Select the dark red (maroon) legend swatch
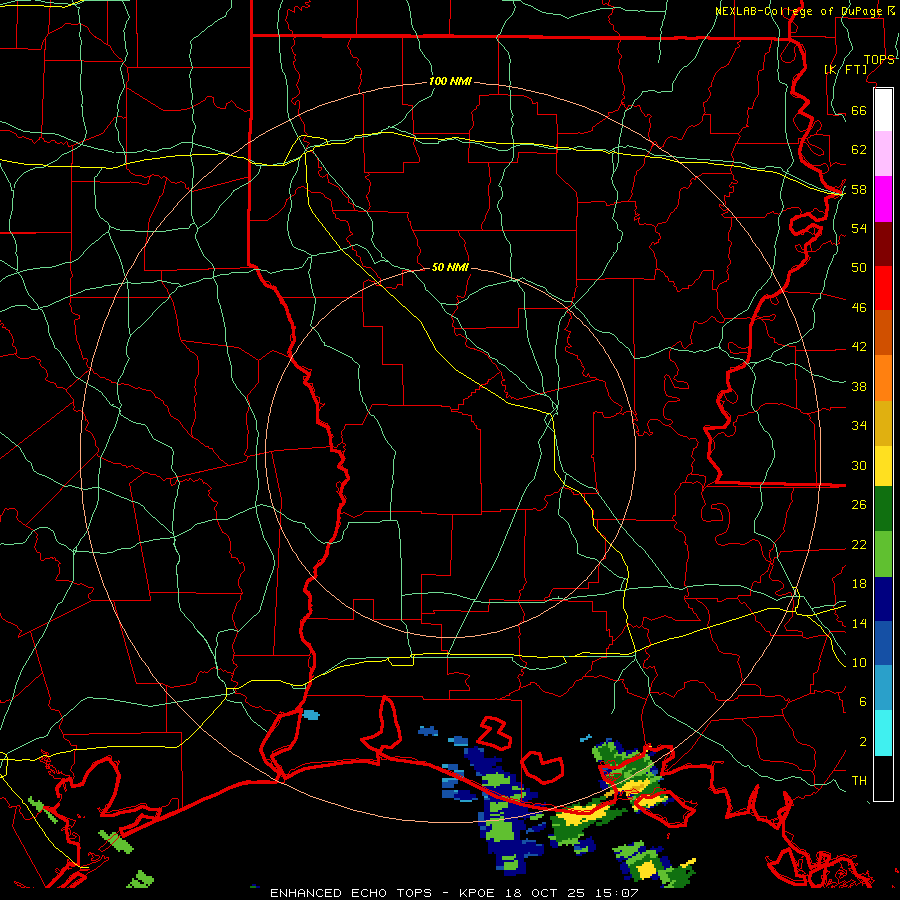 pyautogui.click(x=883, y=244)
